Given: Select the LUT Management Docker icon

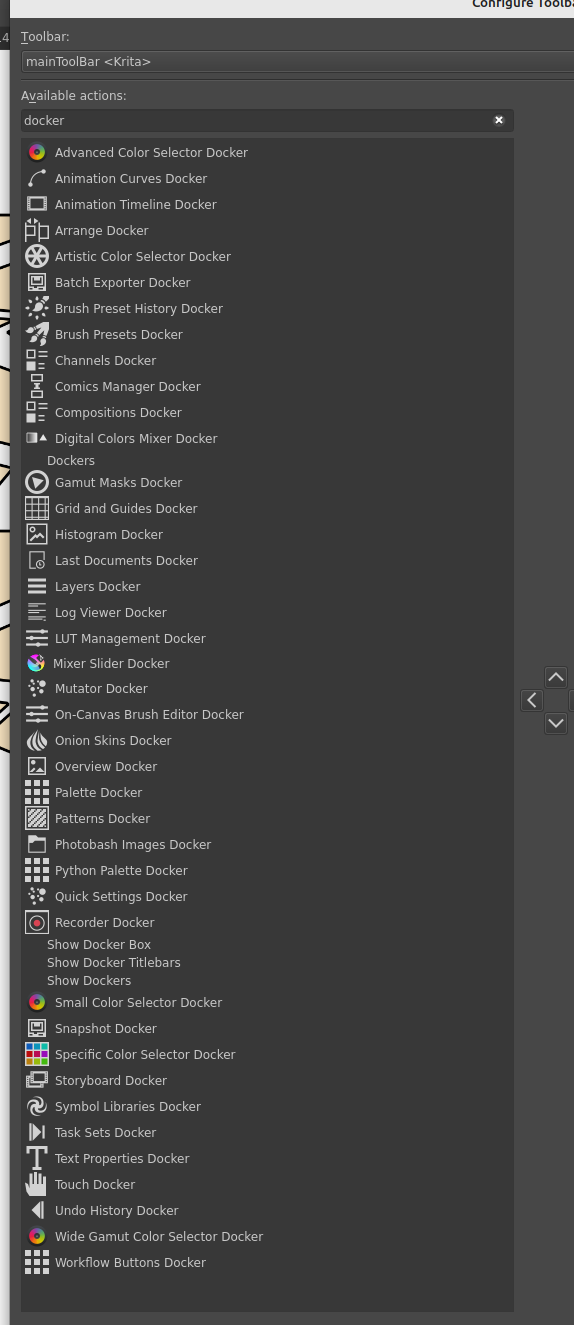Looking at the screenshot, I should tap(37, 639).
